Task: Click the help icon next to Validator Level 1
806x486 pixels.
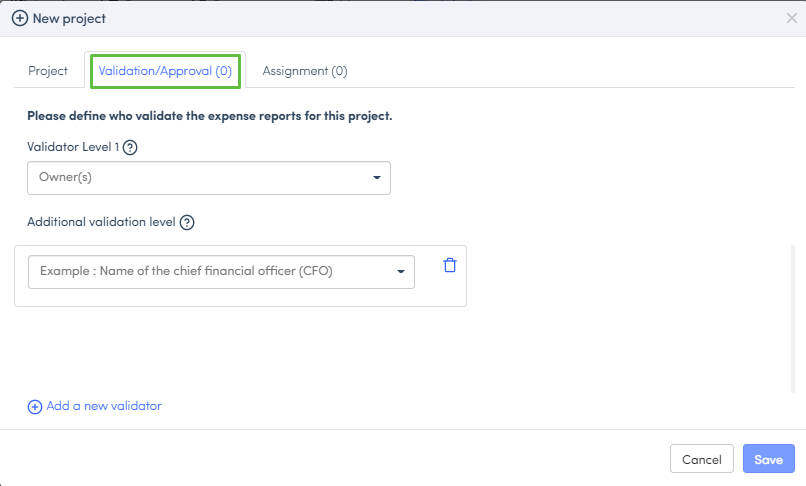Action: point(130,147)
